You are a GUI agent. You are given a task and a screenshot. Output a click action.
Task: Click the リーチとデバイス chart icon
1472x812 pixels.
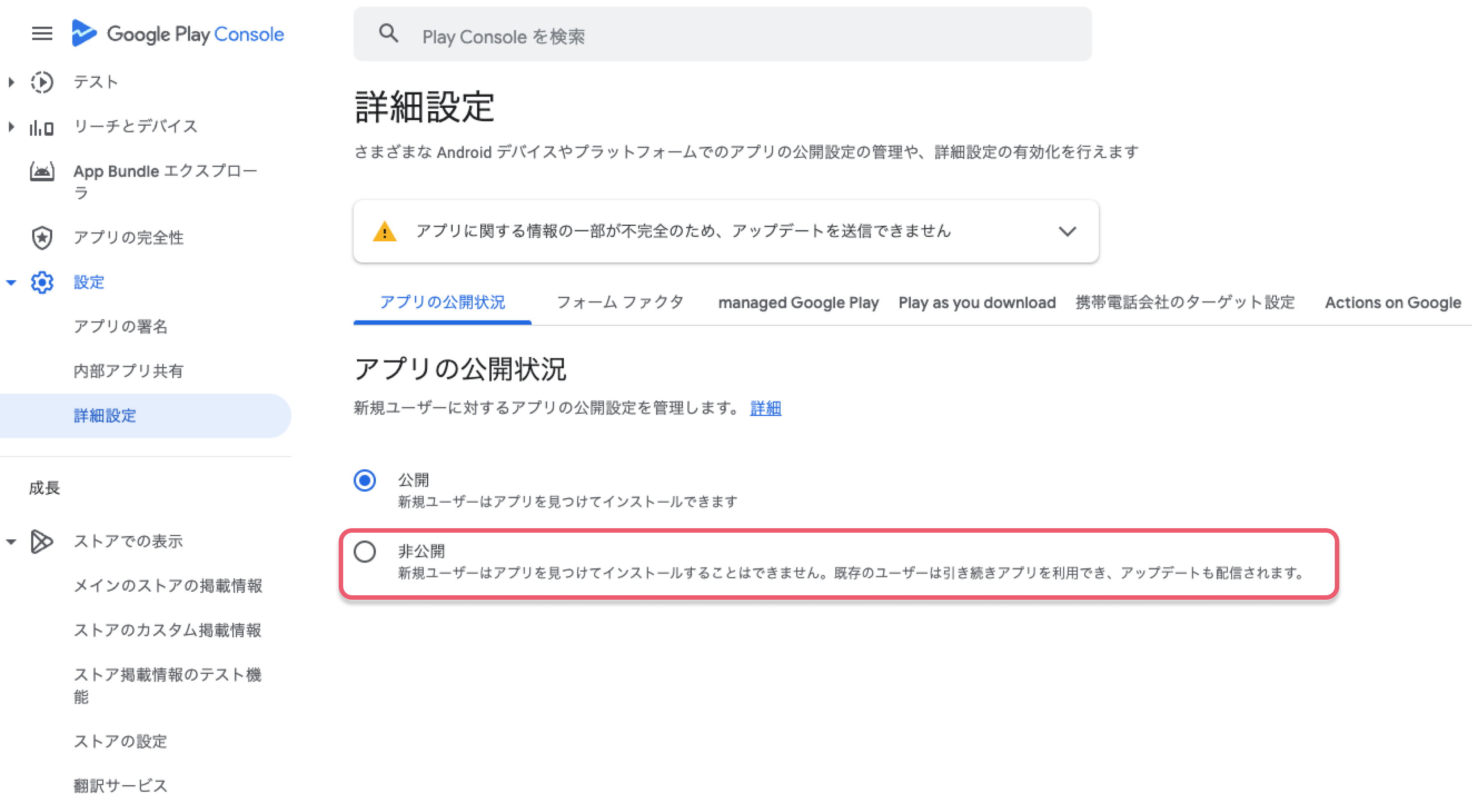point(42,127)
